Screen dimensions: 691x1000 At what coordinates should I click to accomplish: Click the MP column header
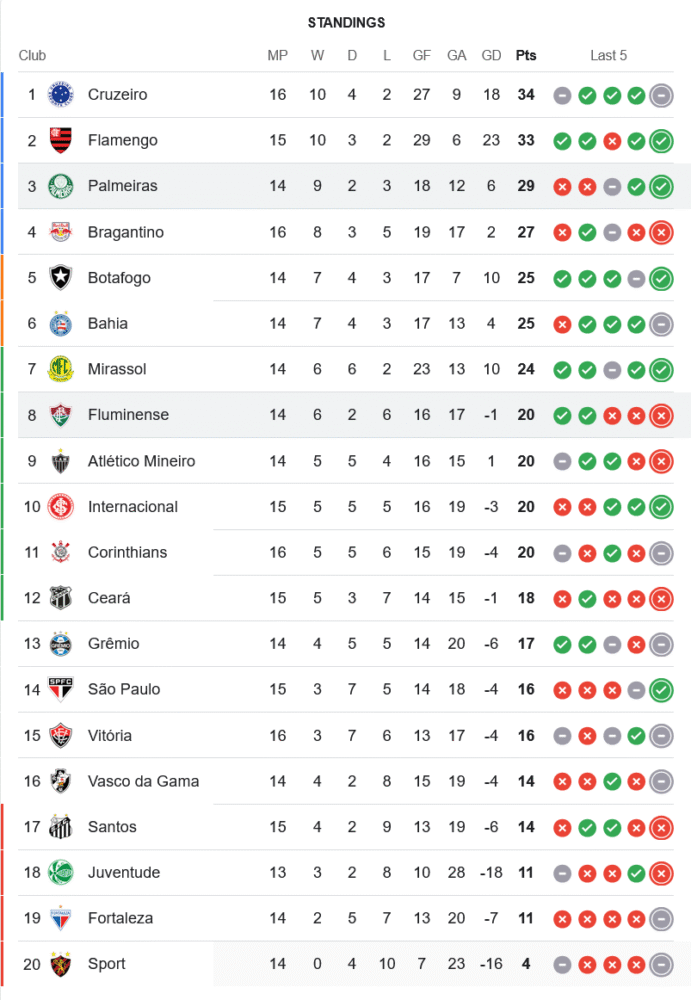tap(278, 56)
